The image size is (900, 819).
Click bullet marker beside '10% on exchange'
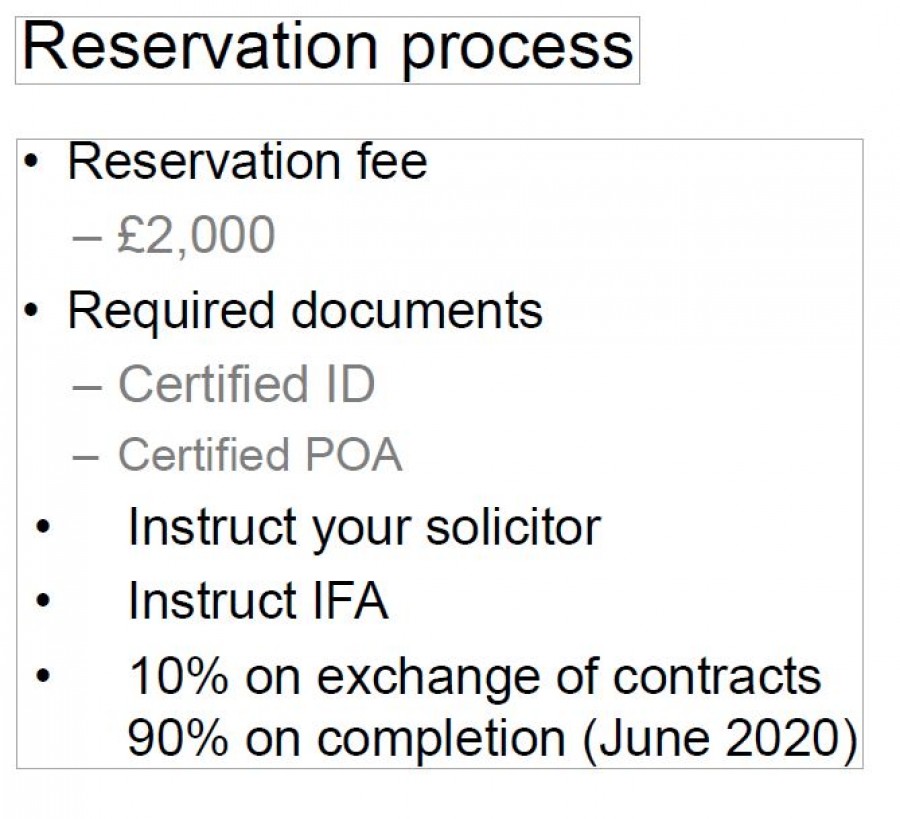click(43, 675)
